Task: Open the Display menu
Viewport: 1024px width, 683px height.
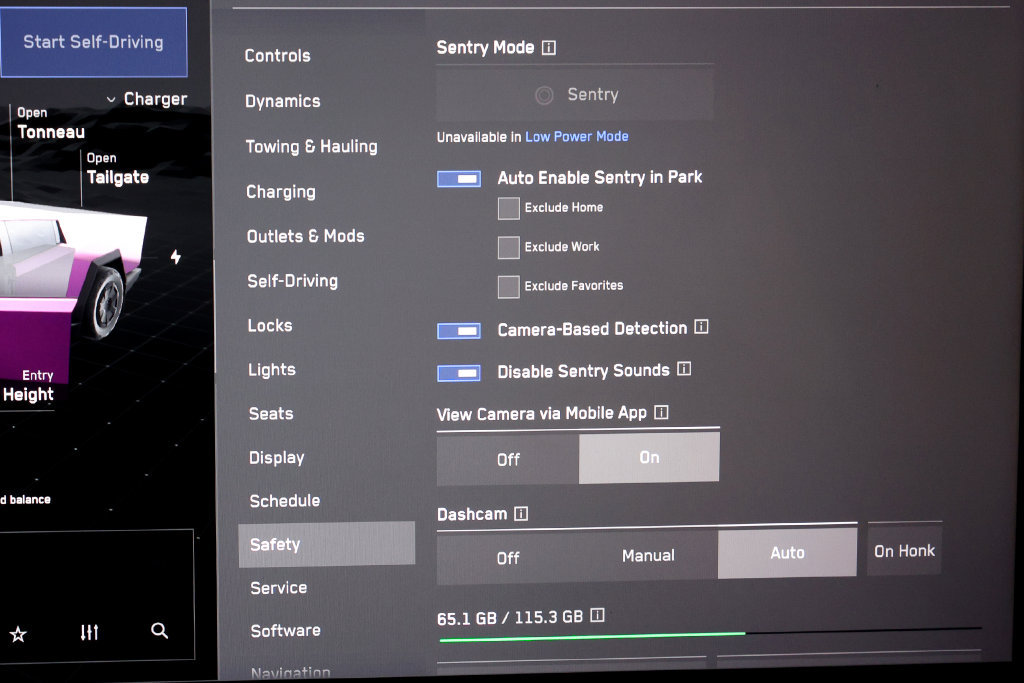Action: coord(277,458)
